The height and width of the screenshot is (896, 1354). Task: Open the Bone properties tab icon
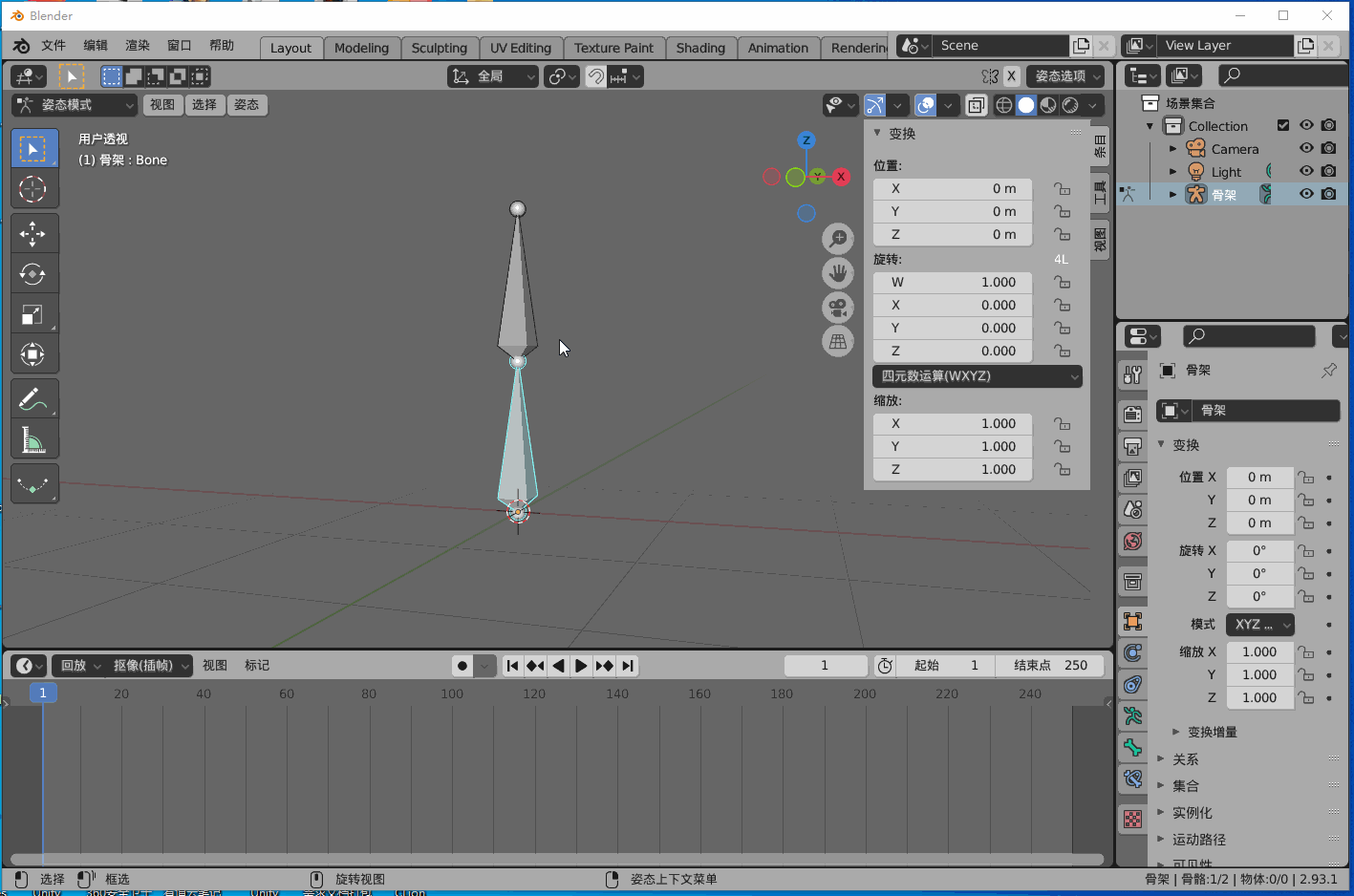coord(1133,747)
